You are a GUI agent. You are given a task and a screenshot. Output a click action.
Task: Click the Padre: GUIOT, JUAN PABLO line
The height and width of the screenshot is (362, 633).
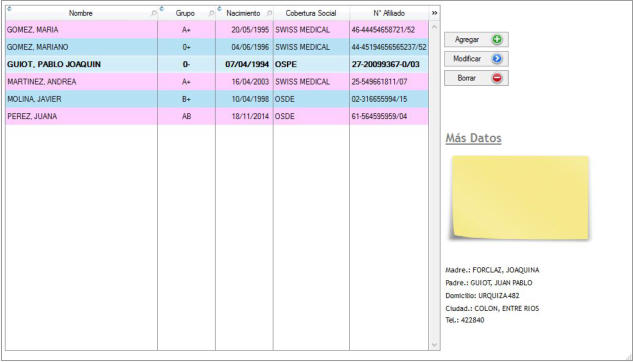pos(488,283)
